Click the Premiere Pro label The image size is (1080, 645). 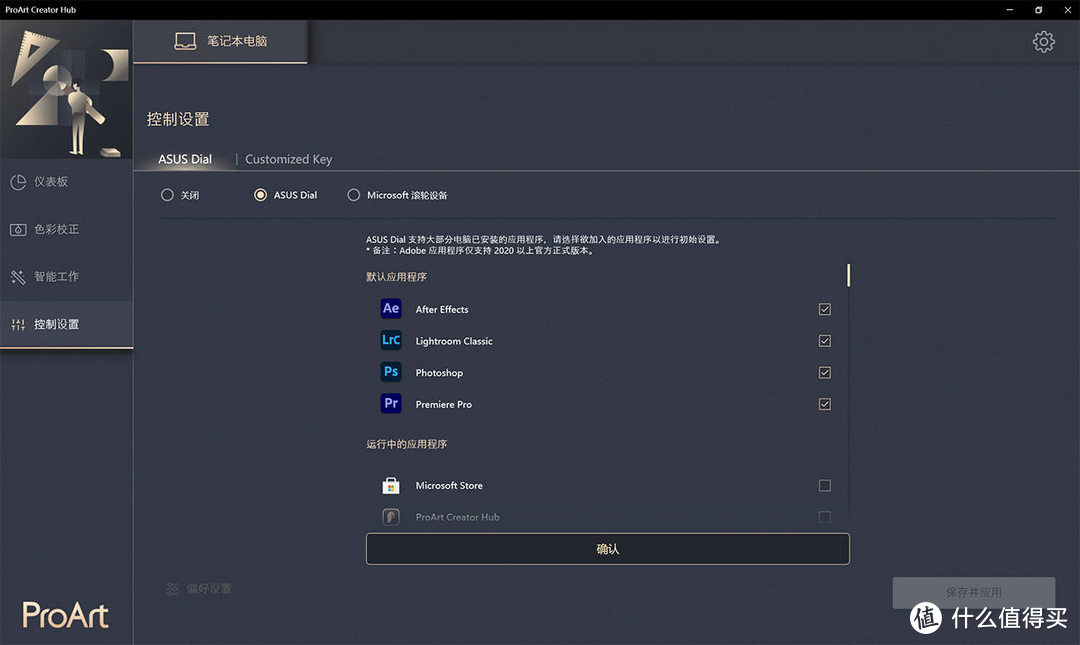(x=444, y=405)
